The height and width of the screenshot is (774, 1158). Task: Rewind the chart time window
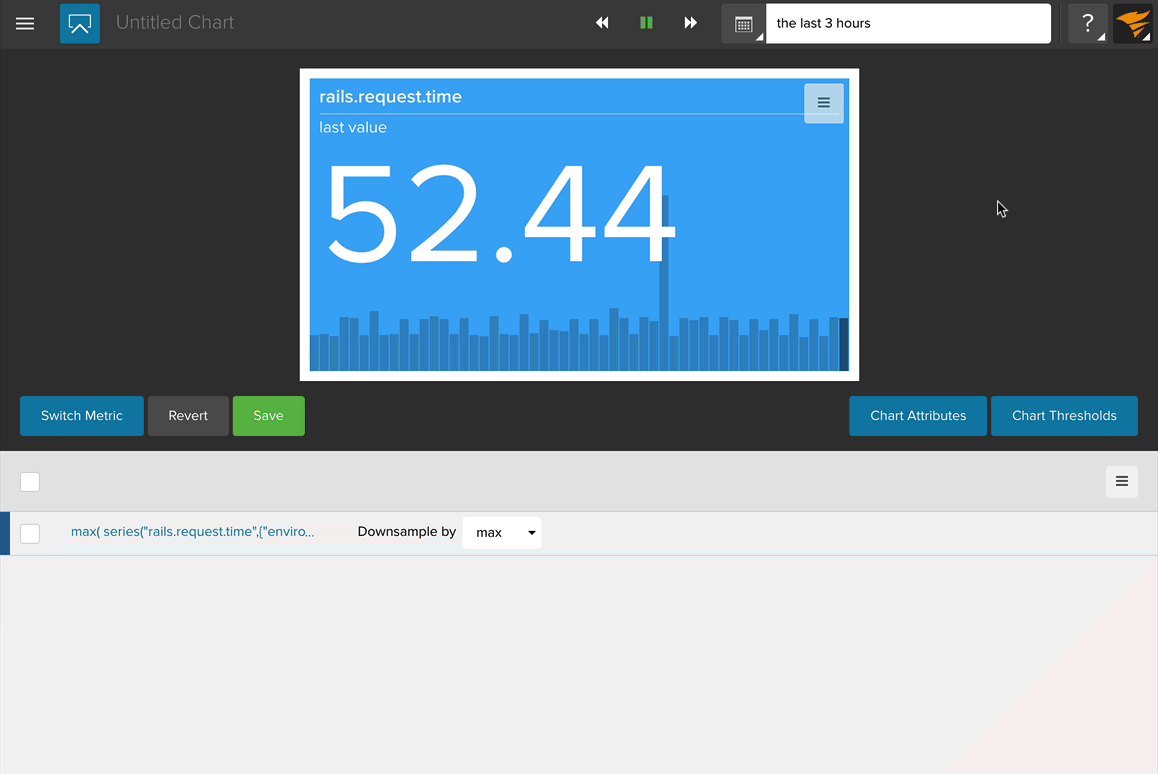602,22
